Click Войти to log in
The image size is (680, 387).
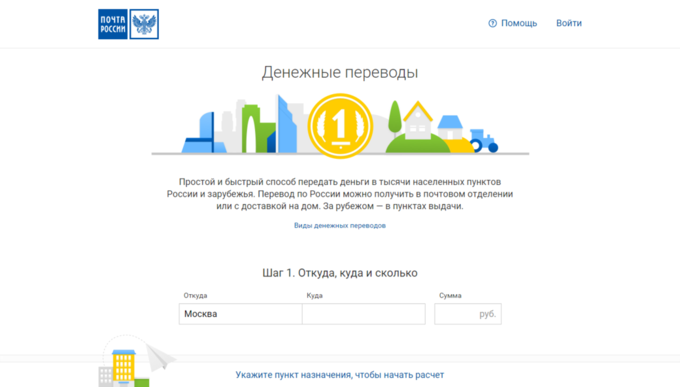[x=569, y=23]
